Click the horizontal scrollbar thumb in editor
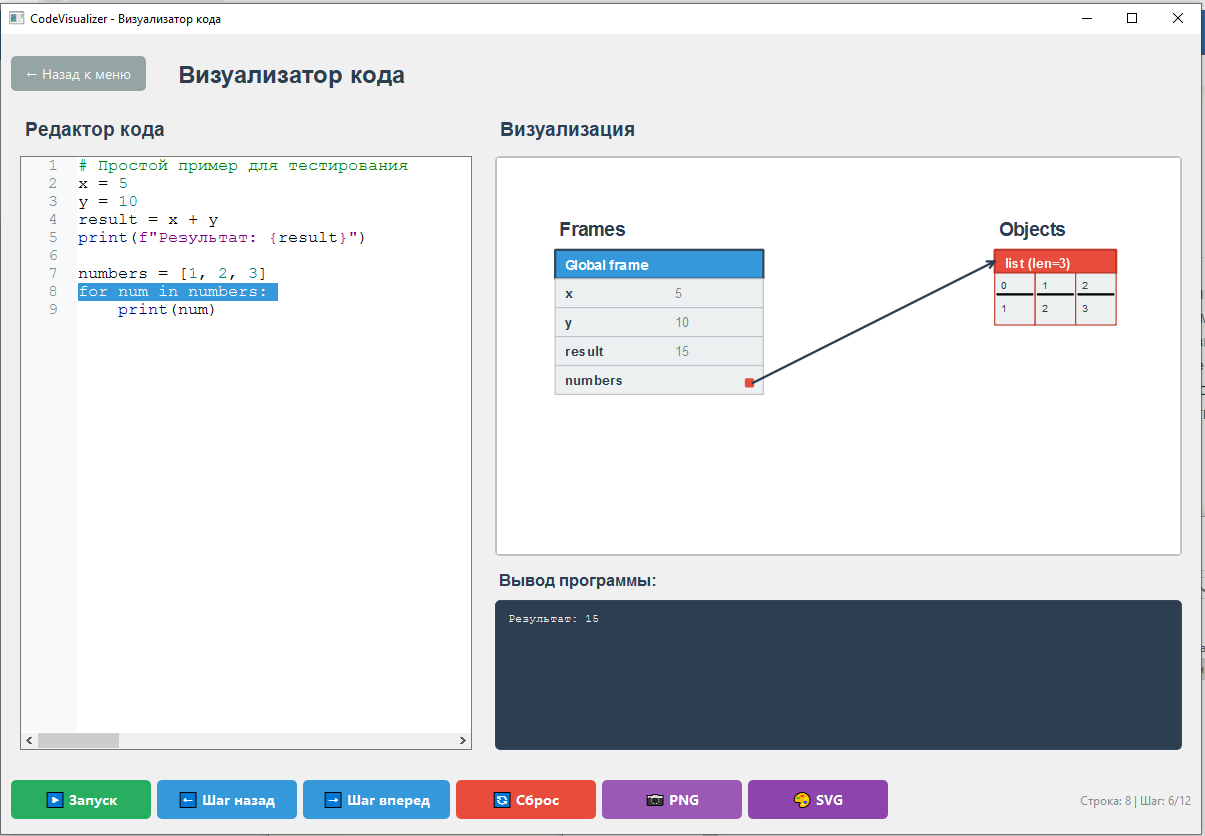1205x836 pixels. click(x=78, y=741)
